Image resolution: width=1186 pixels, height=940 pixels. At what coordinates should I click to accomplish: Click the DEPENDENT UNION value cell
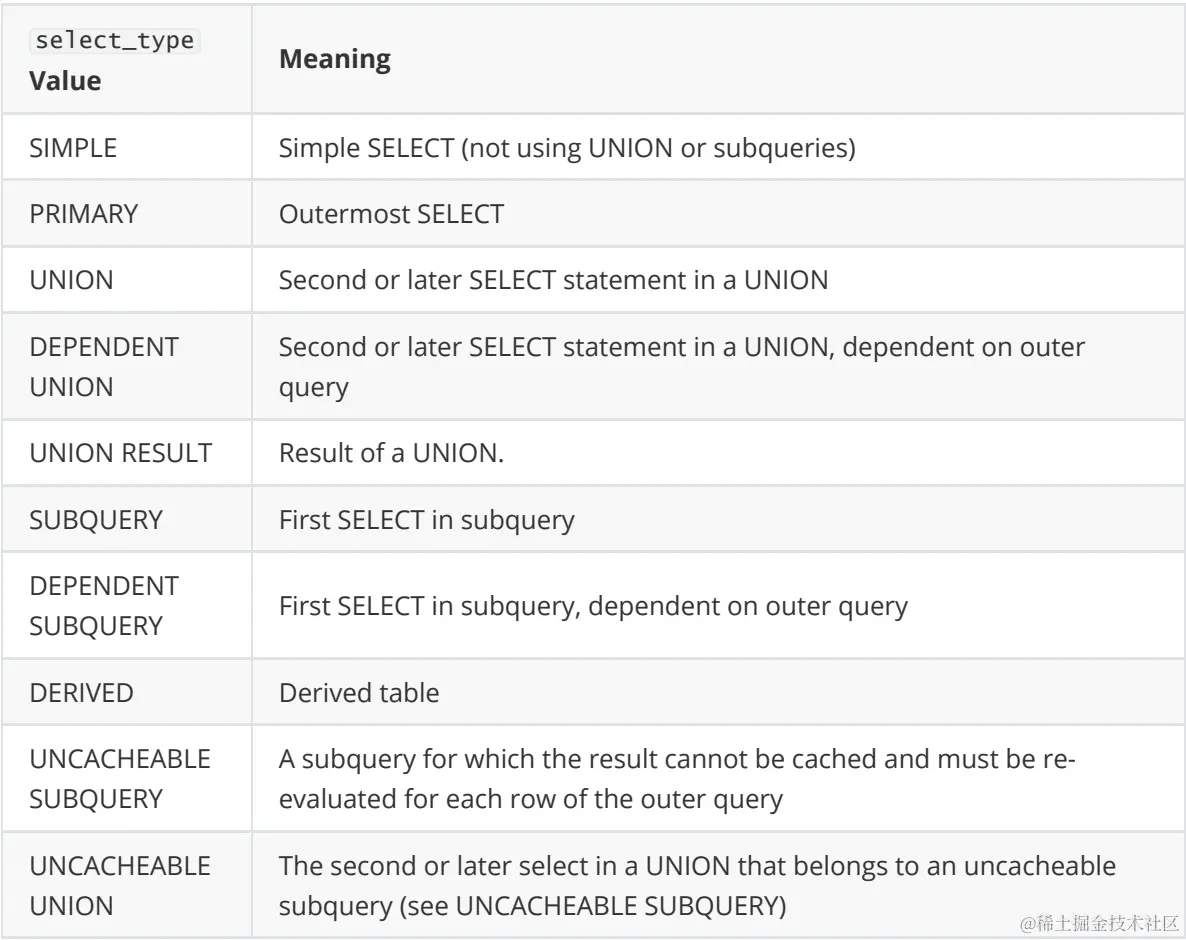(126, 367)
